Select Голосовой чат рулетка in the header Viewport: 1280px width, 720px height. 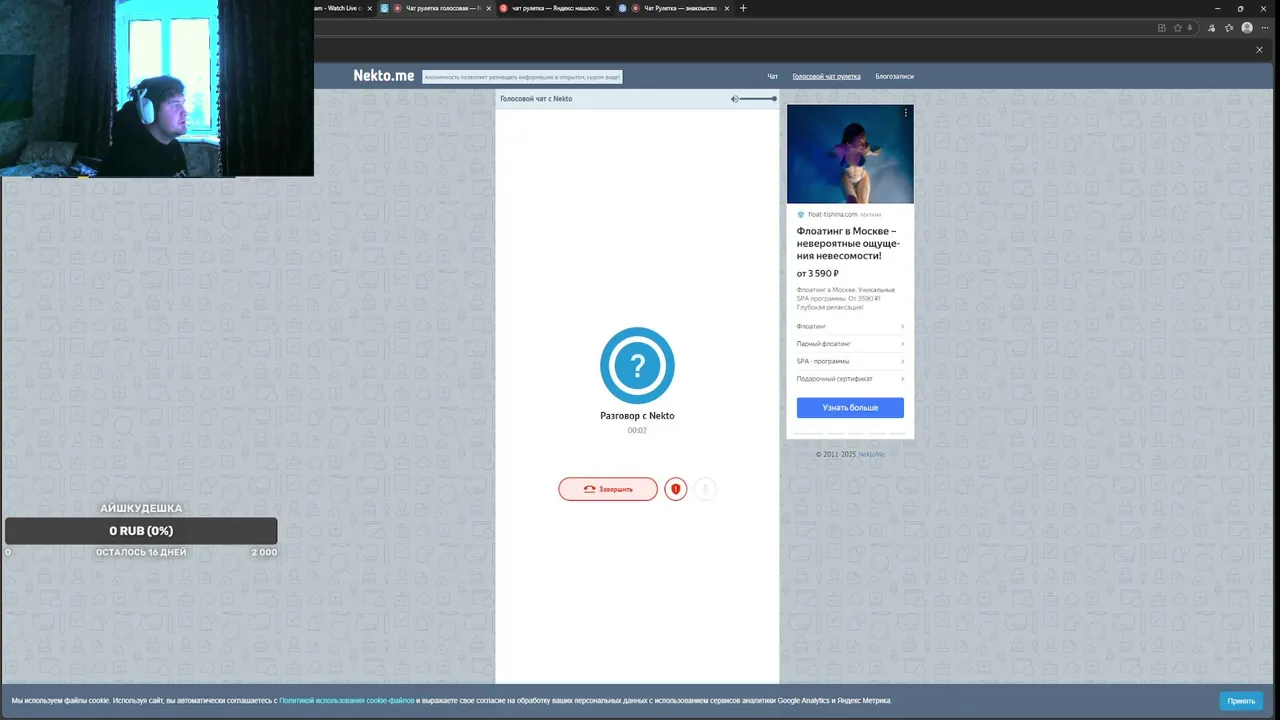(826, 76)
